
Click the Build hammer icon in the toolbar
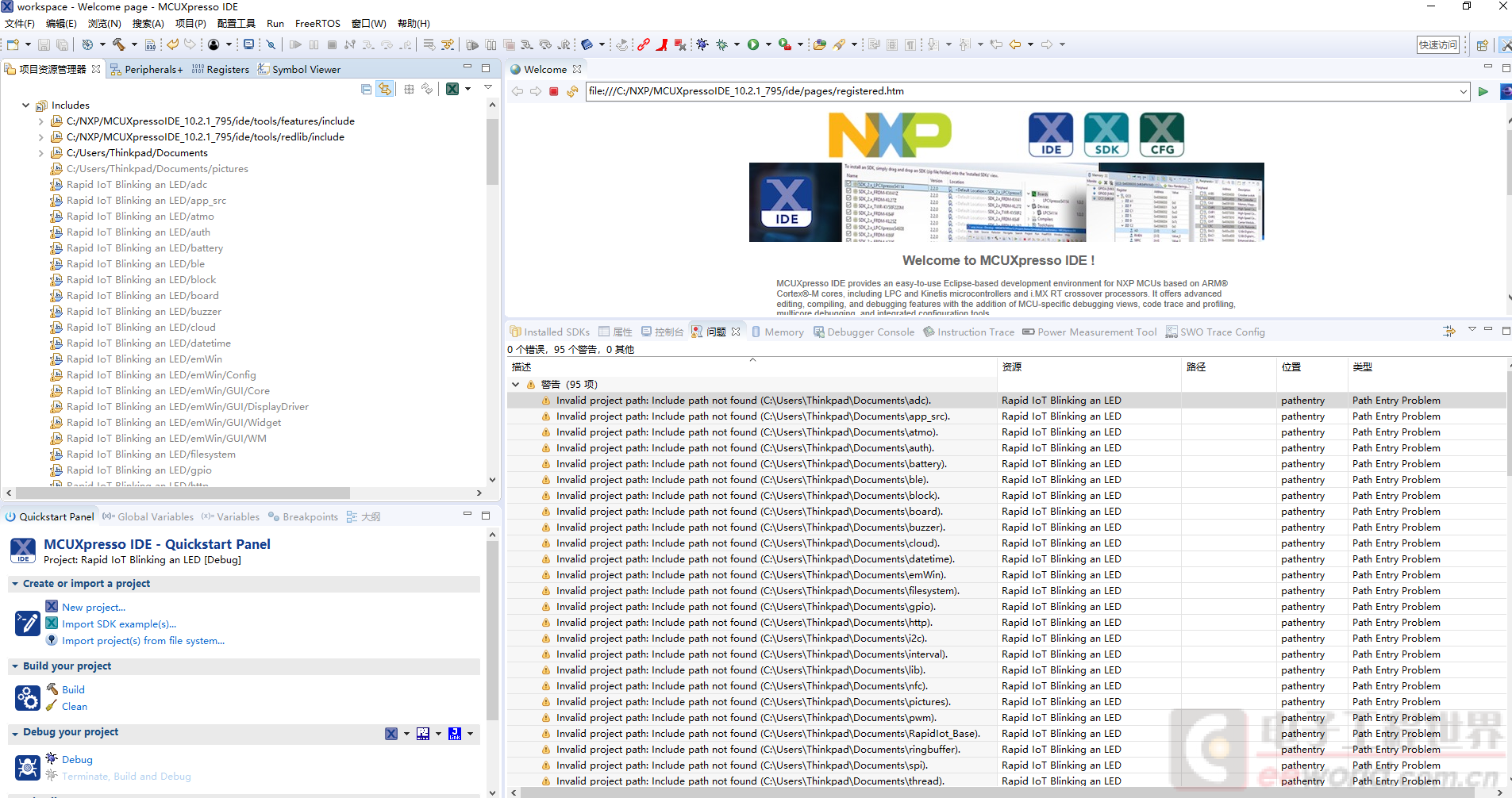(119, 45)
